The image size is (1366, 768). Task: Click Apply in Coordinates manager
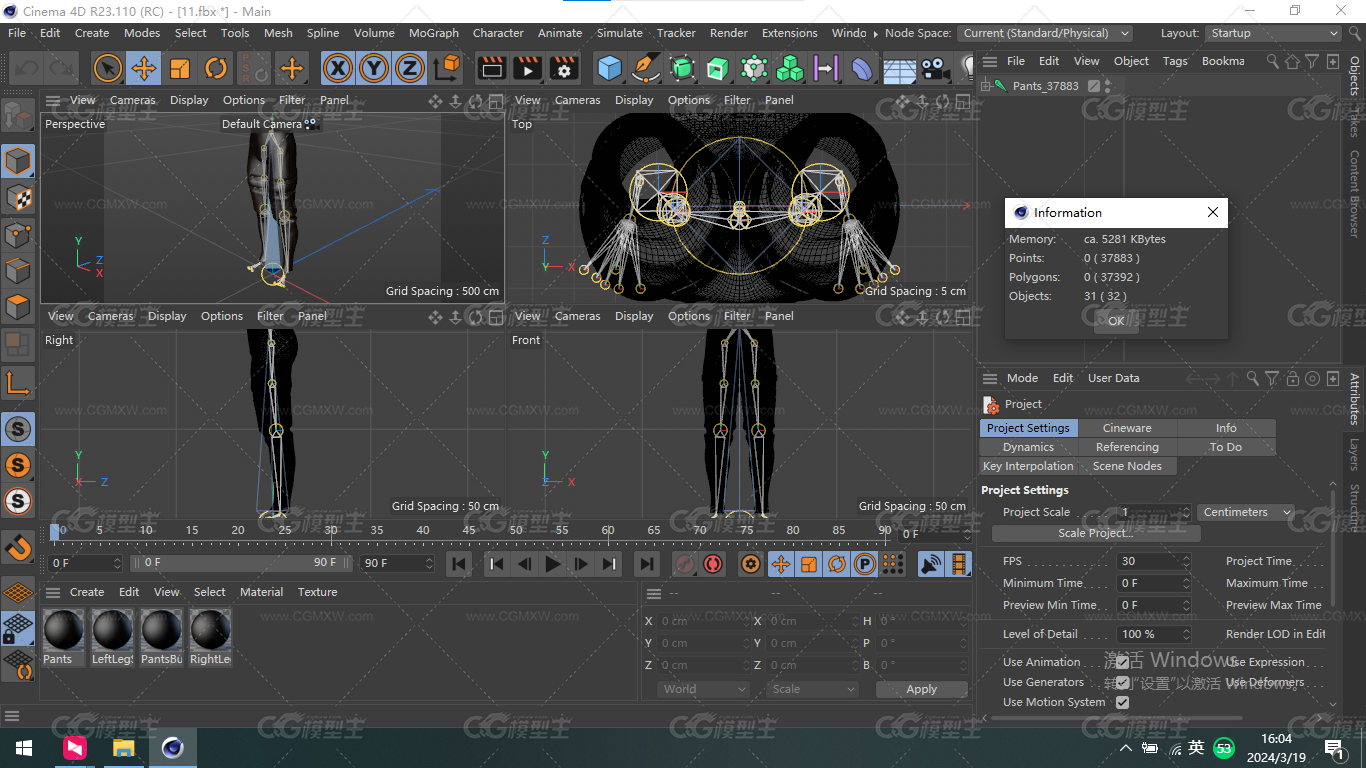pyautogui.click(x=922, y=689)
